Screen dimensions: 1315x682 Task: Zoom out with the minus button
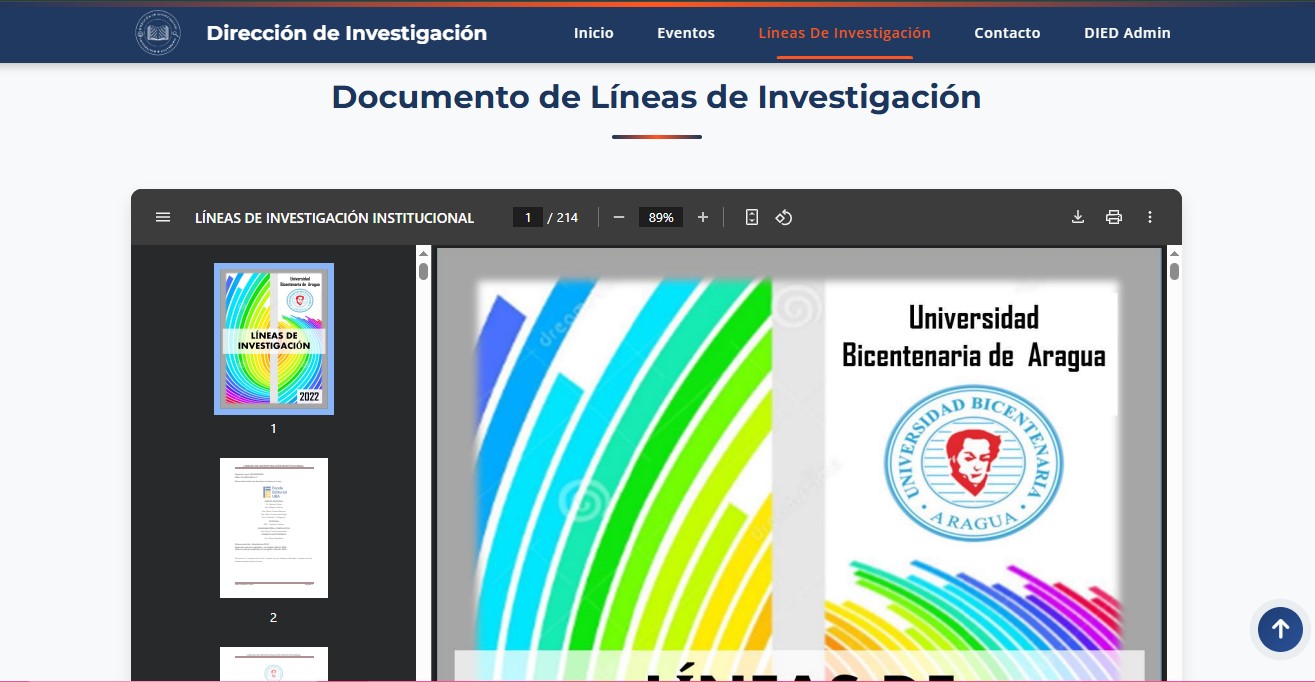click(x=619, y=217)
